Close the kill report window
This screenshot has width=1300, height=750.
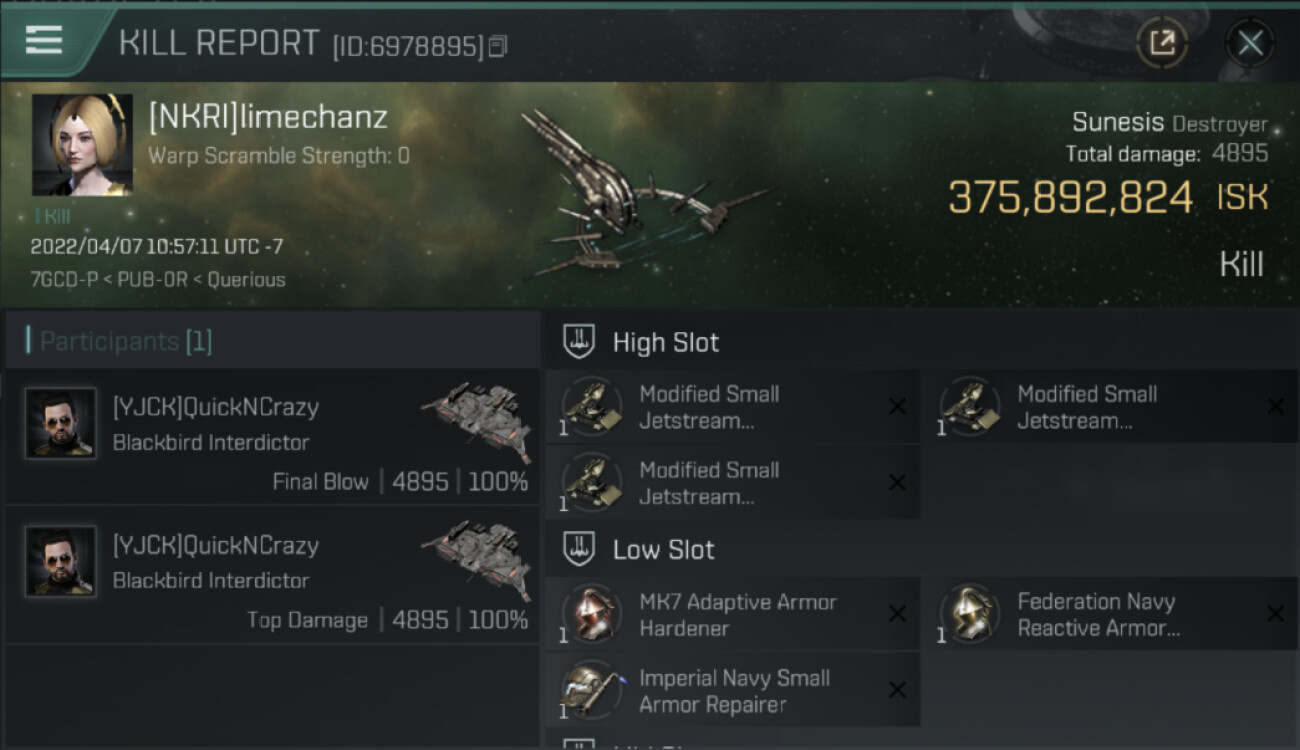coord(1250,43)
